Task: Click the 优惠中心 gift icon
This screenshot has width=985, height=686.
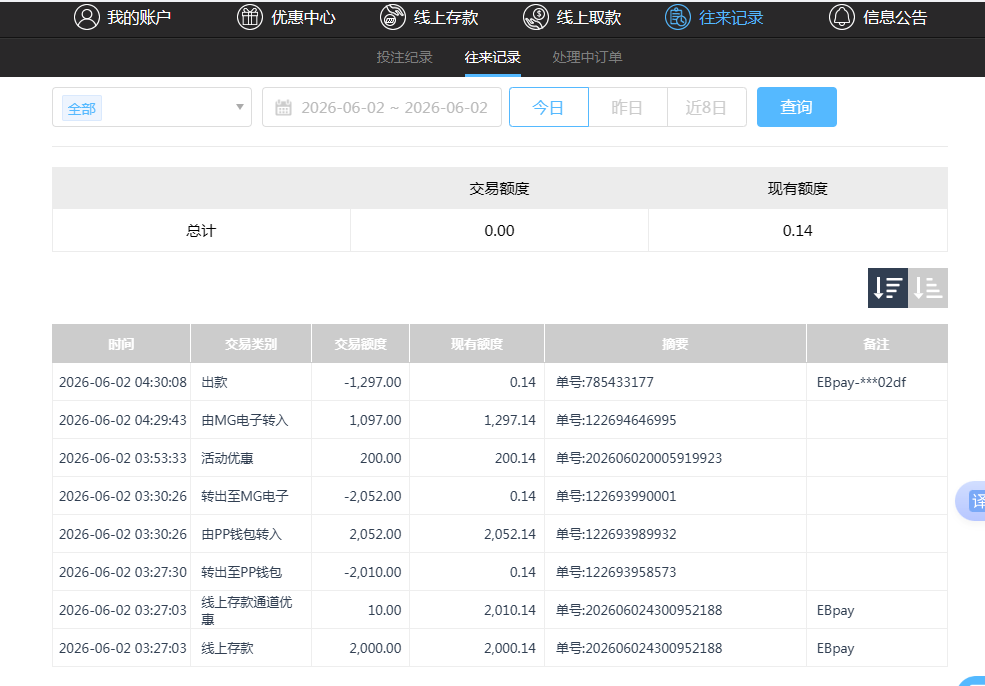Action: tap(249, 17)
